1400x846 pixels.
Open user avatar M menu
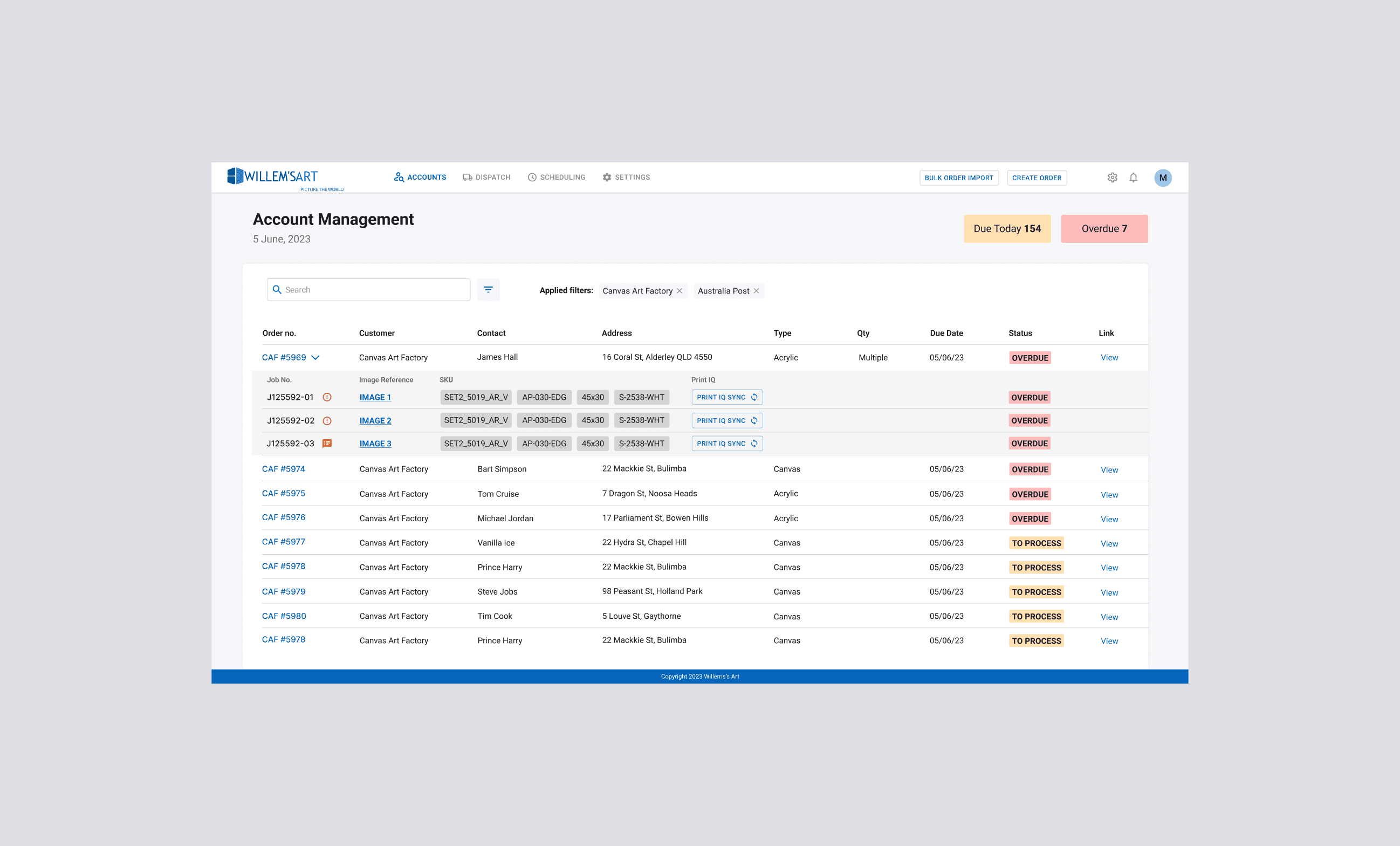(x=1163, y=178)
